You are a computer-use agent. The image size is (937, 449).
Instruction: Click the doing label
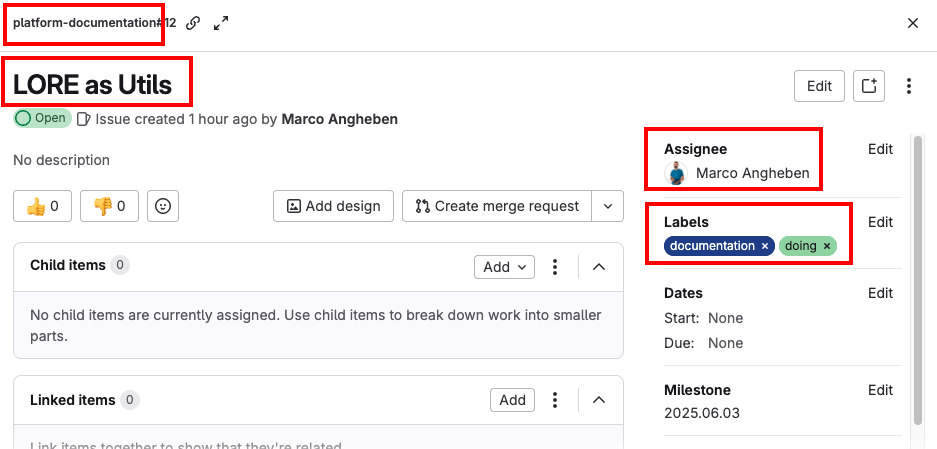pyautogui.click(x=801, y=246)
